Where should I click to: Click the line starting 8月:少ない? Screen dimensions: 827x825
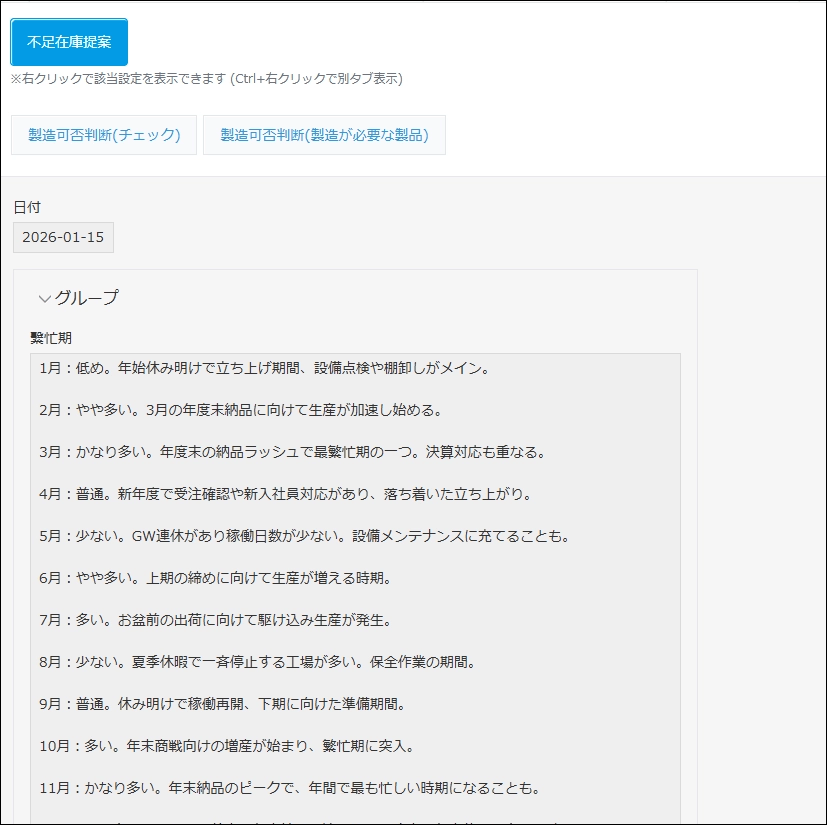pyautogui.click(x=257, y=662)
